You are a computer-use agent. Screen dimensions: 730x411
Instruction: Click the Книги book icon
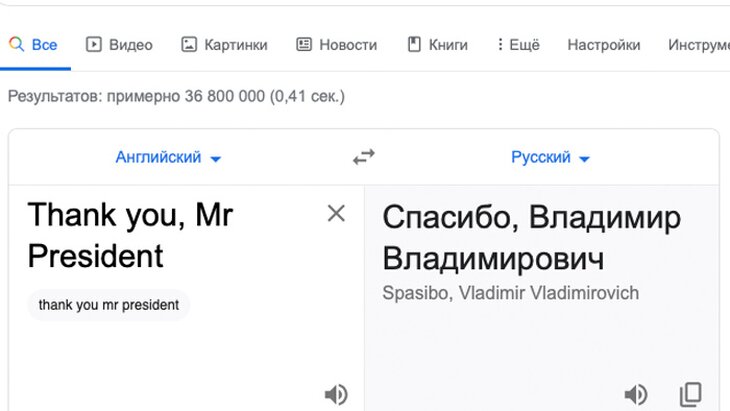click(414, 44)
